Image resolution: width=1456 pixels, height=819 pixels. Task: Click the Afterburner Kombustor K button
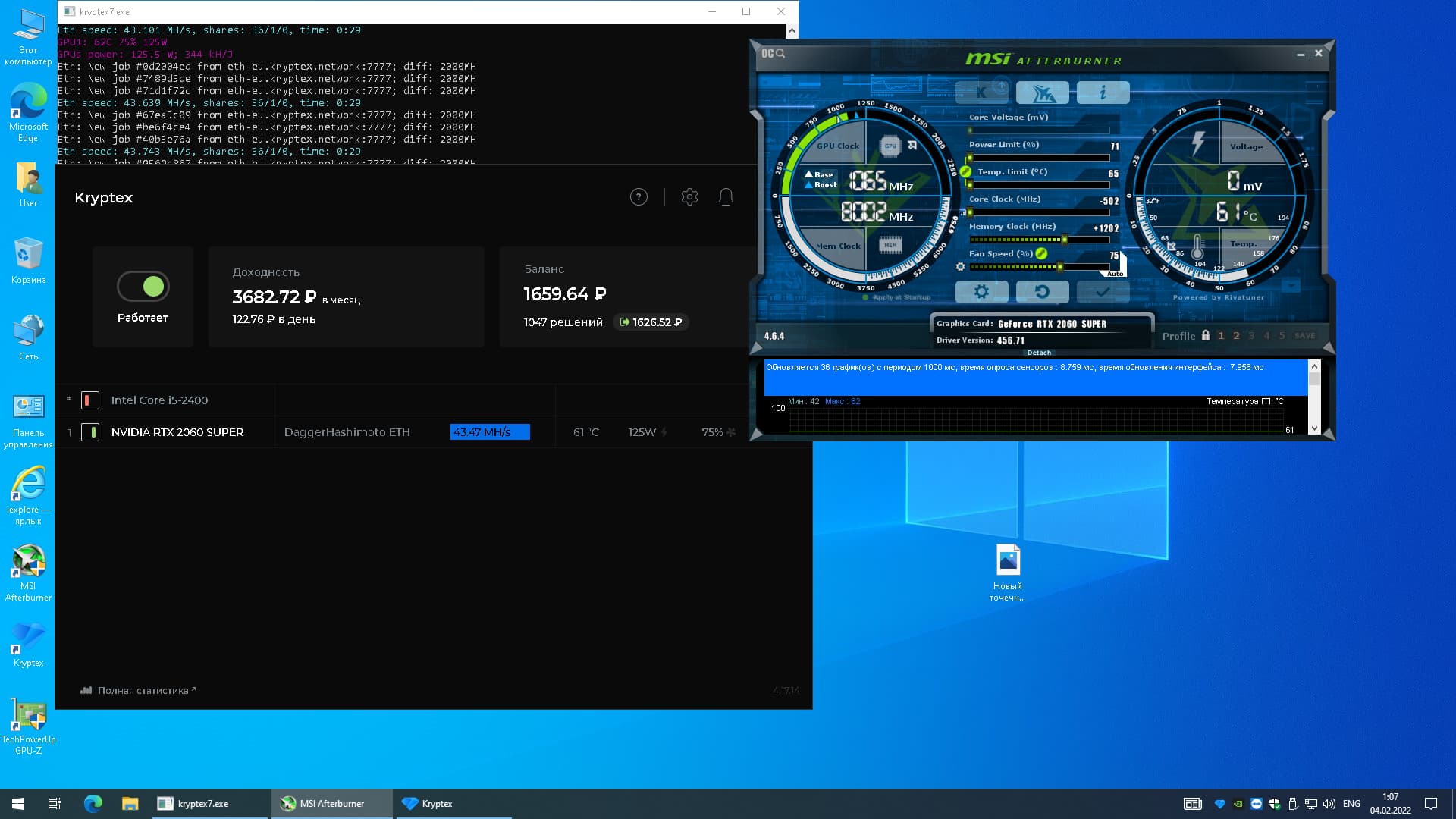981,93
